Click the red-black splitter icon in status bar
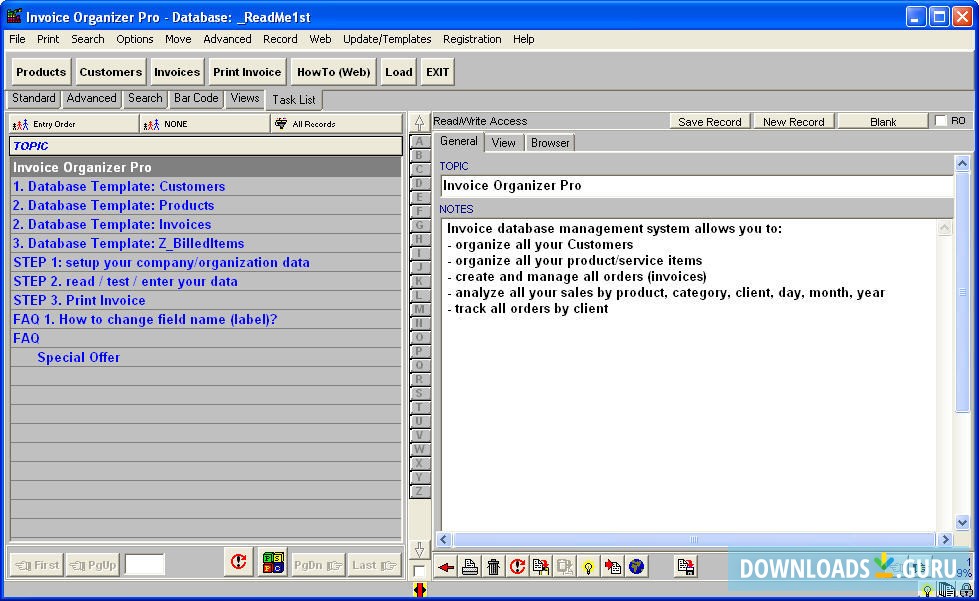979x601 pixels. click(x=420, y=590)
